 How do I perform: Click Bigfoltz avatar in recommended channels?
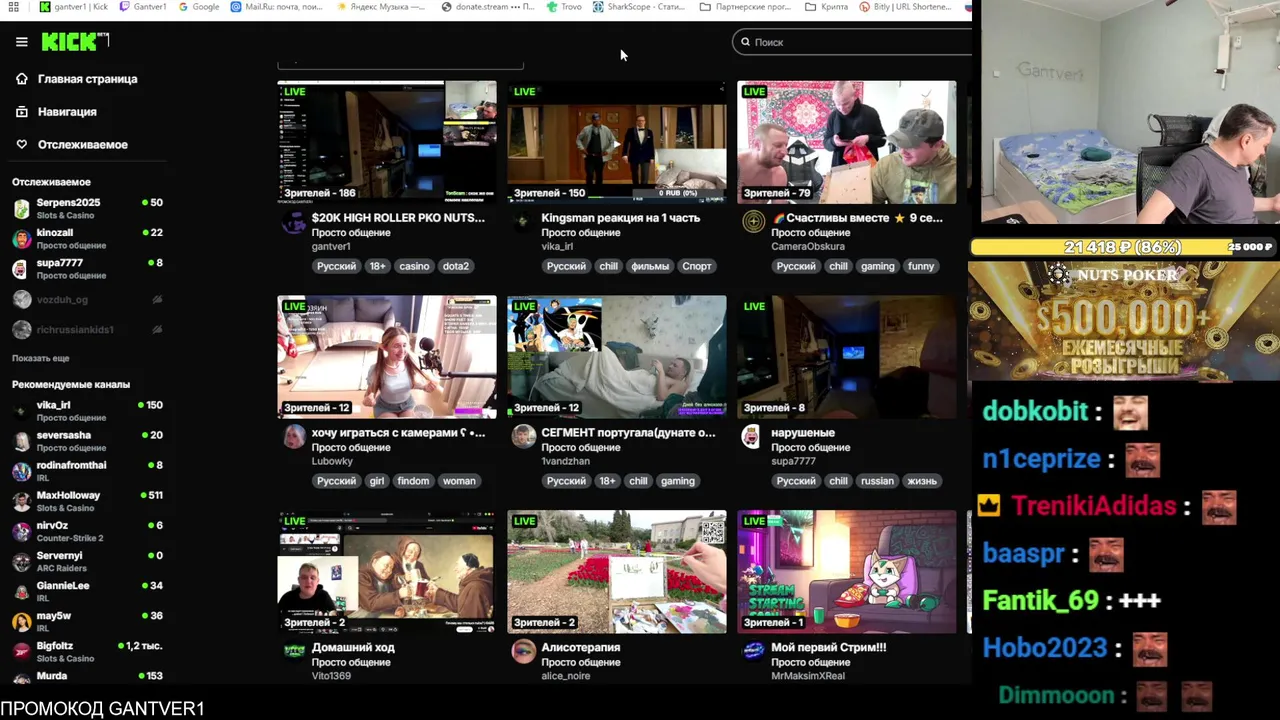click(21, 651)
